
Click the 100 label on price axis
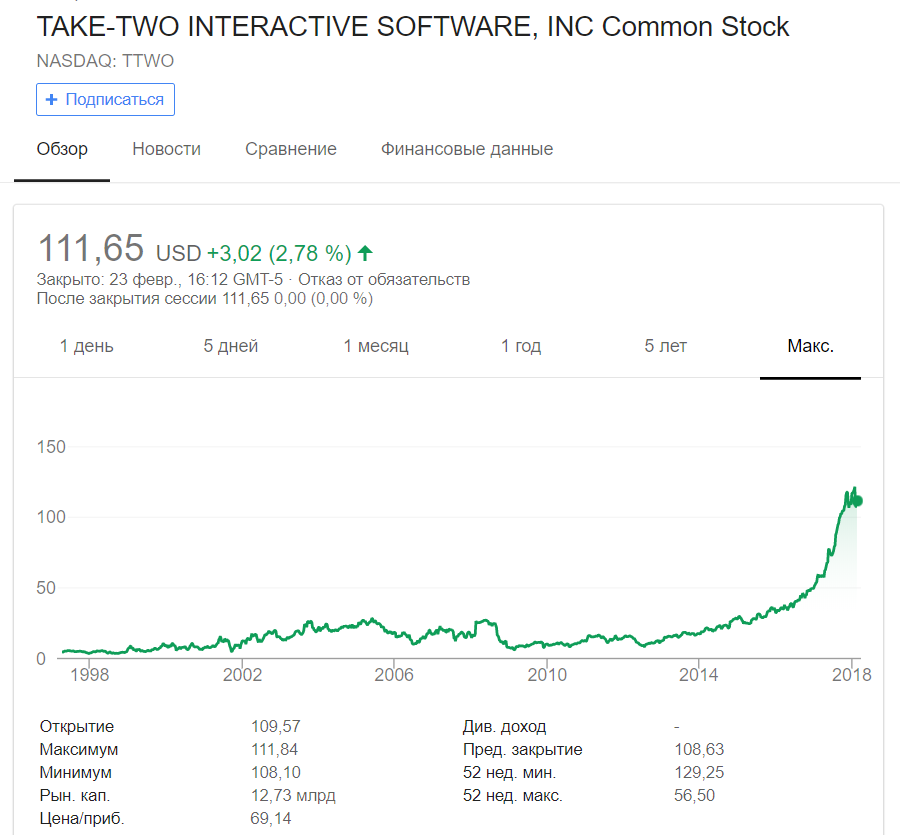tap(51, 517)
